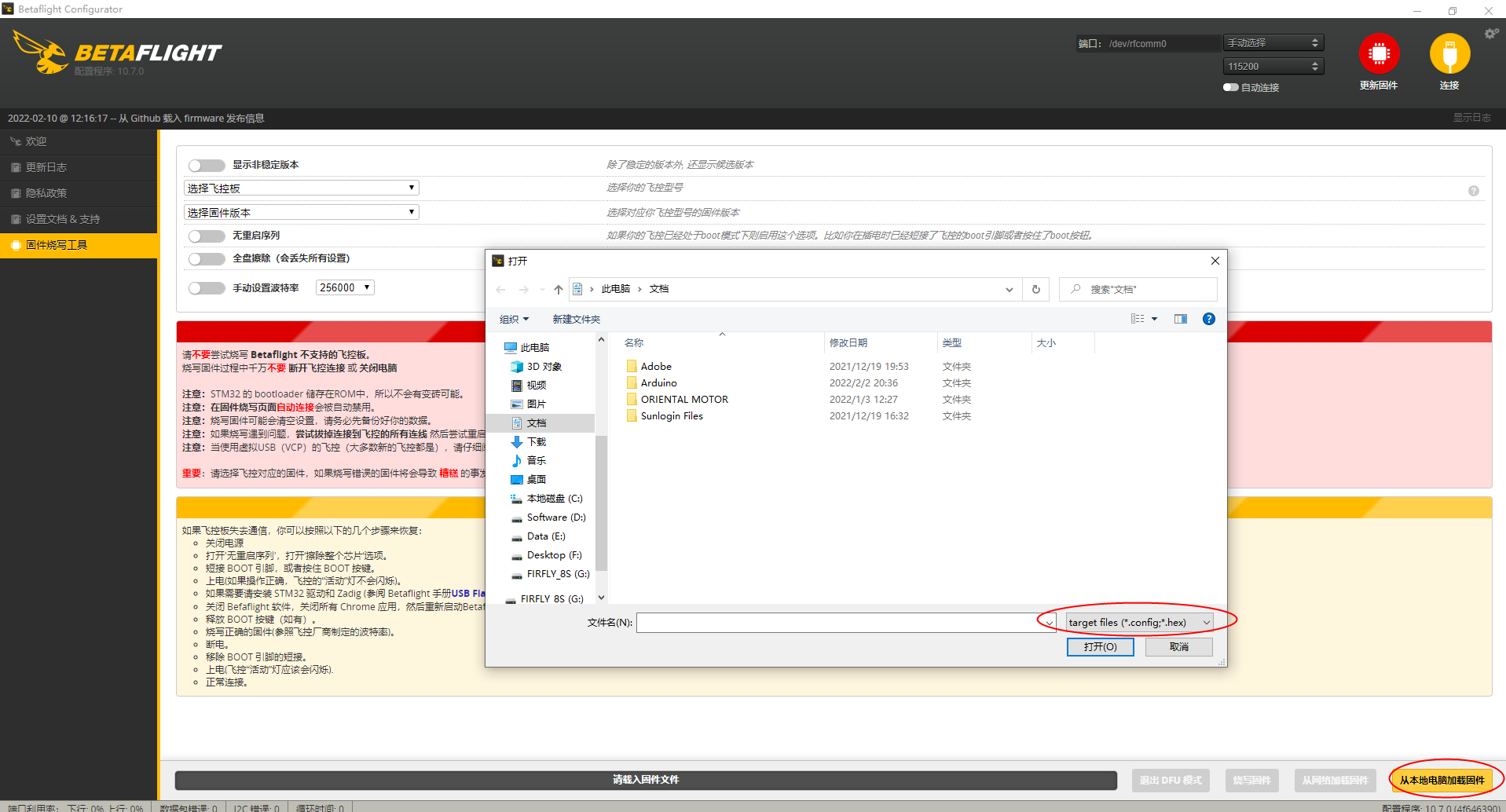1506x812 pixels.
Task: Select 图片 in the navigation tree
Action: point(536,404)
